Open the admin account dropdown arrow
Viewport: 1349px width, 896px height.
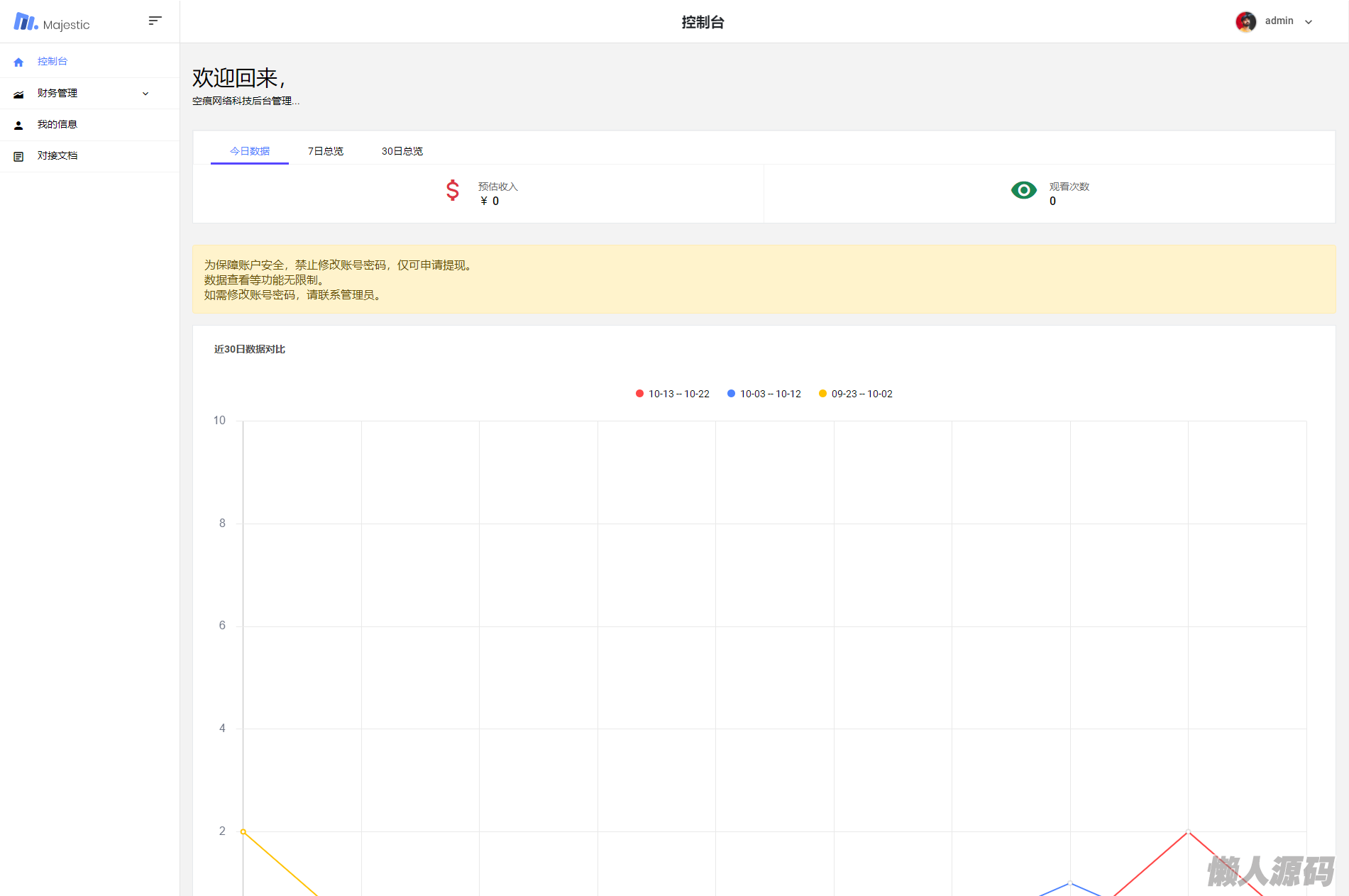(1309, 22)
